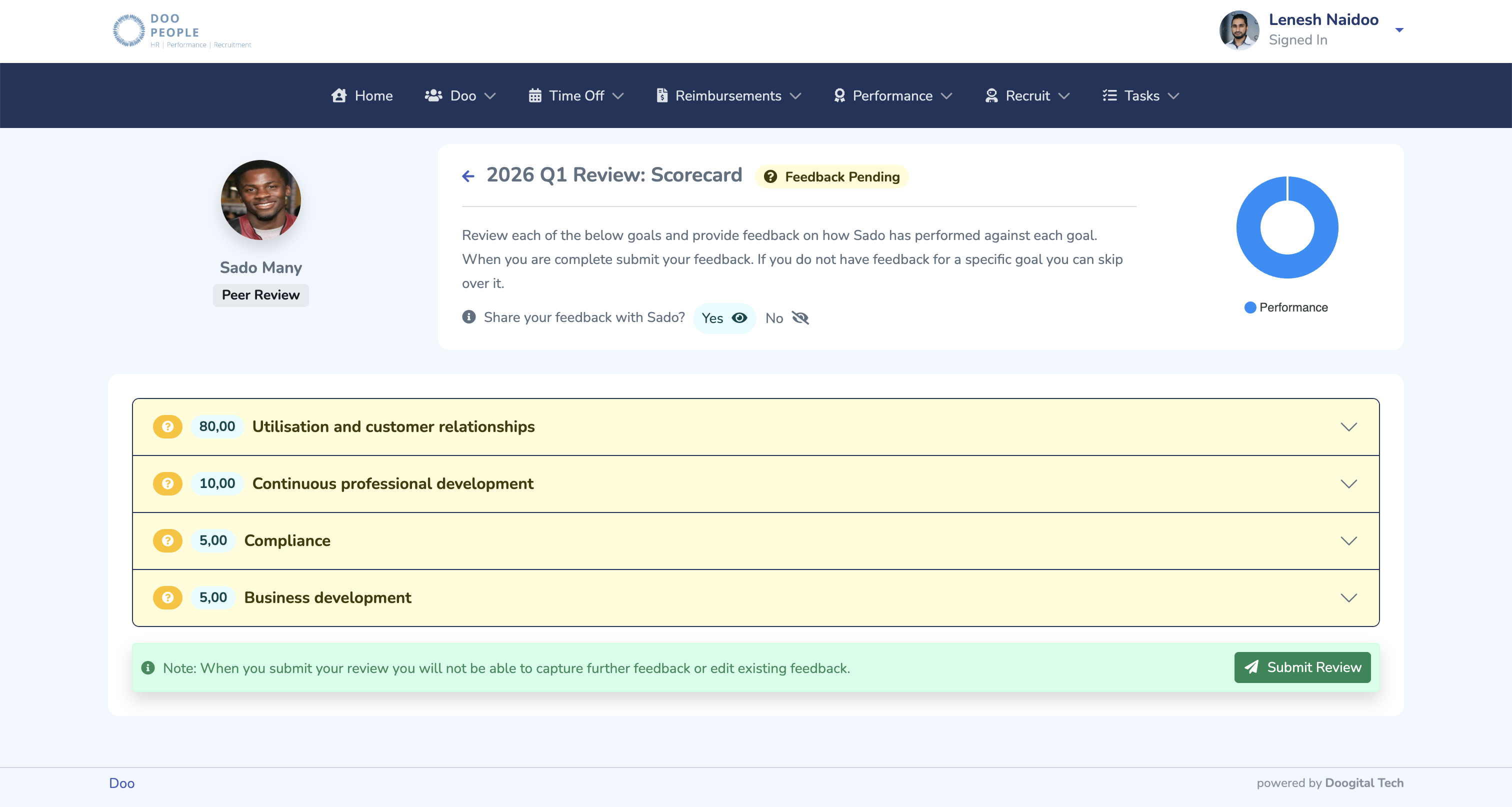
Task: Click the Recruit person icon
Action: coord(991,95)
